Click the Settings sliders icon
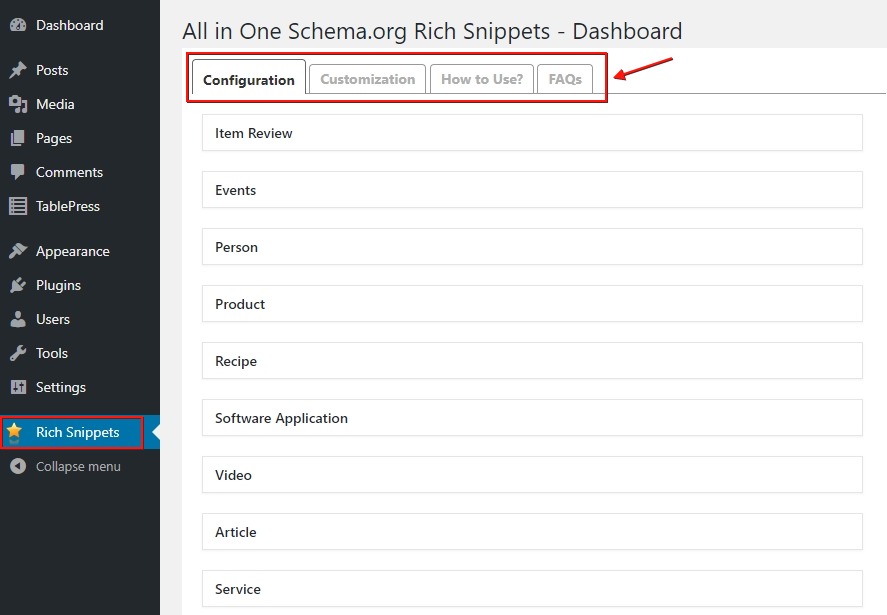This screenshot has height=615, width=887. [x=20, y=387]
